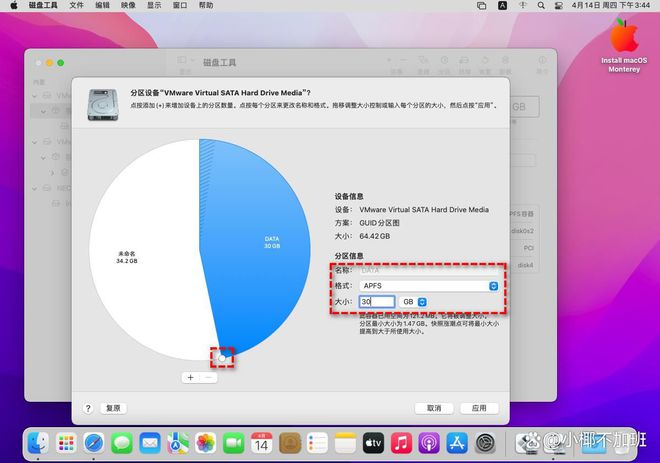Viewport: 660px width, 463px height.
Task: Open the 窗口 menu
Action: tap(180, 5)
